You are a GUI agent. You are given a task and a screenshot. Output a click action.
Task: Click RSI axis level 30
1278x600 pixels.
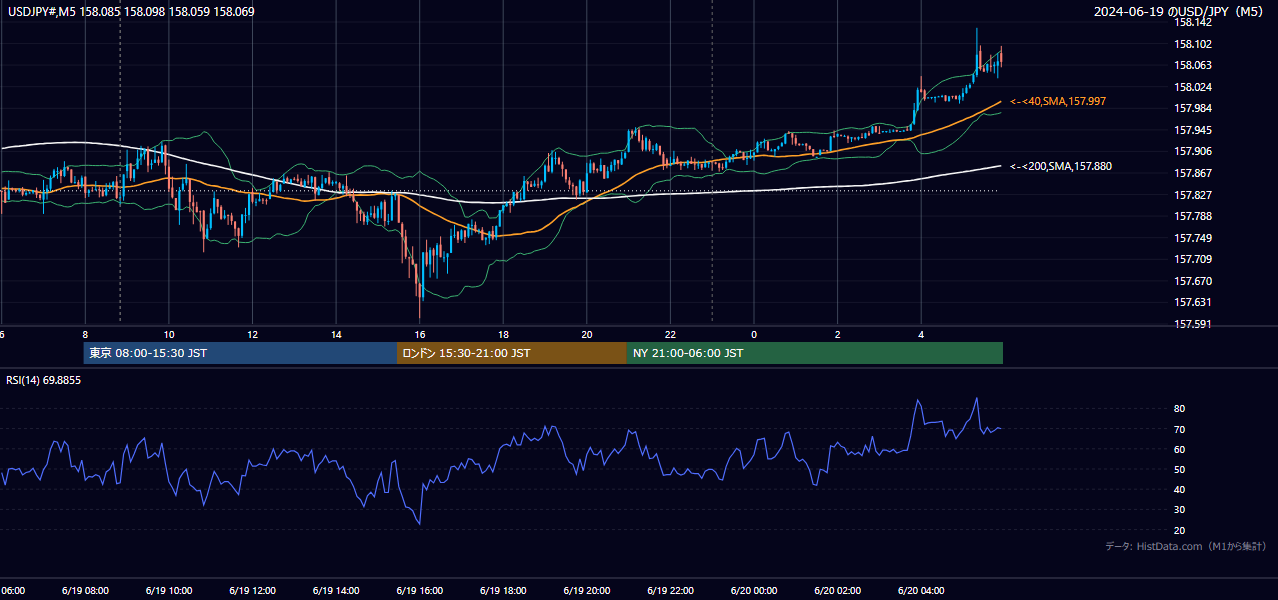coord(1180,510)
